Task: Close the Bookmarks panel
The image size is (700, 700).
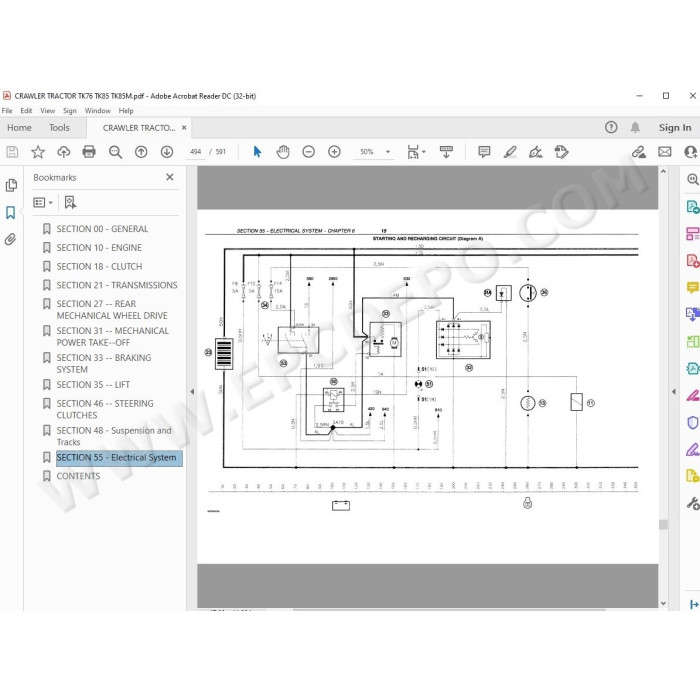Action: point(170,177)
